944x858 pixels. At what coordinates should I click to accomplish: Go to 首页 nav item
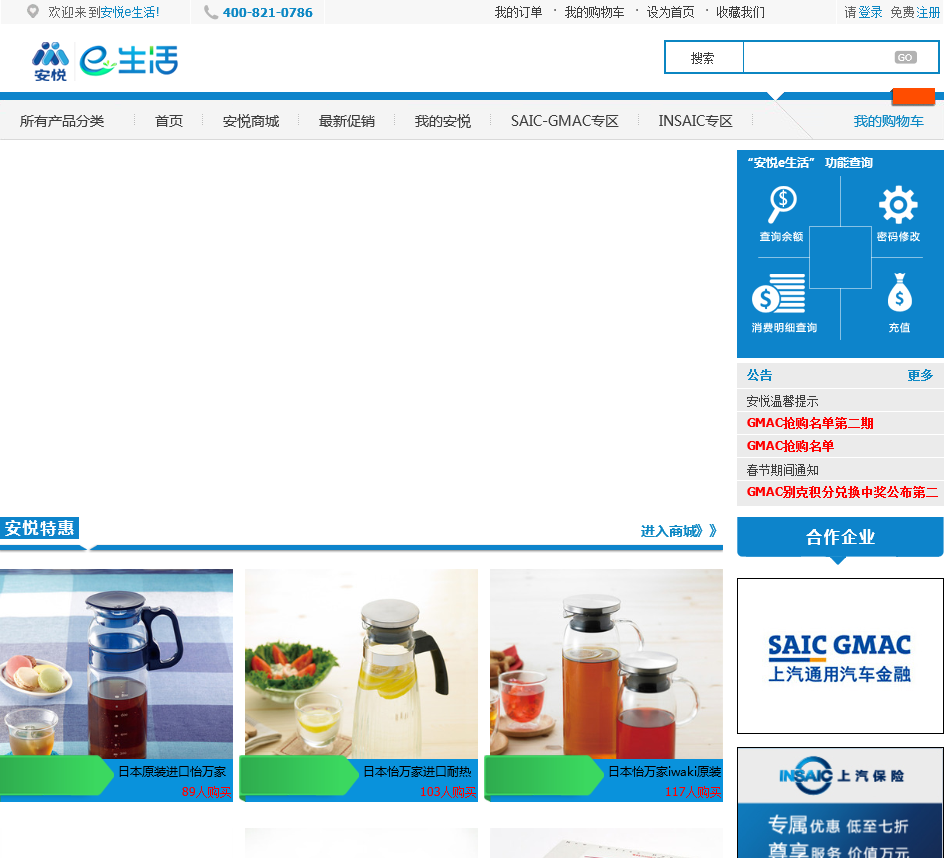point(169,121)
